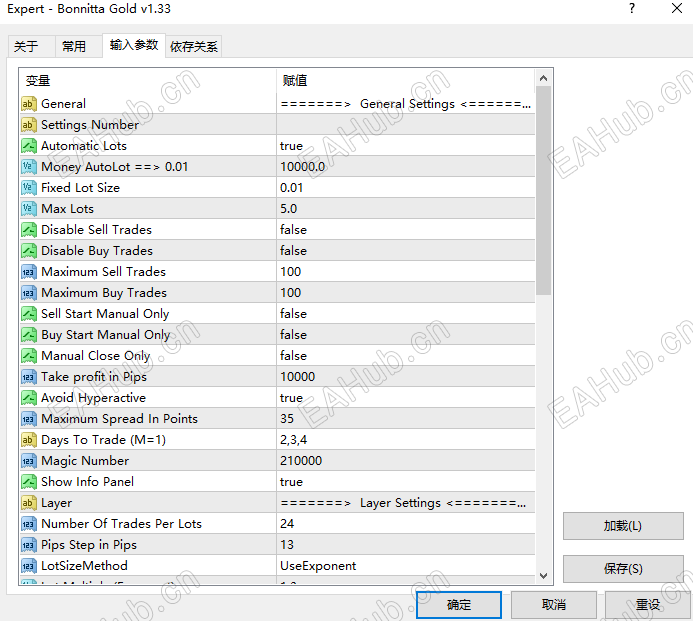Click the 加载(L) button

click(623, 526)
